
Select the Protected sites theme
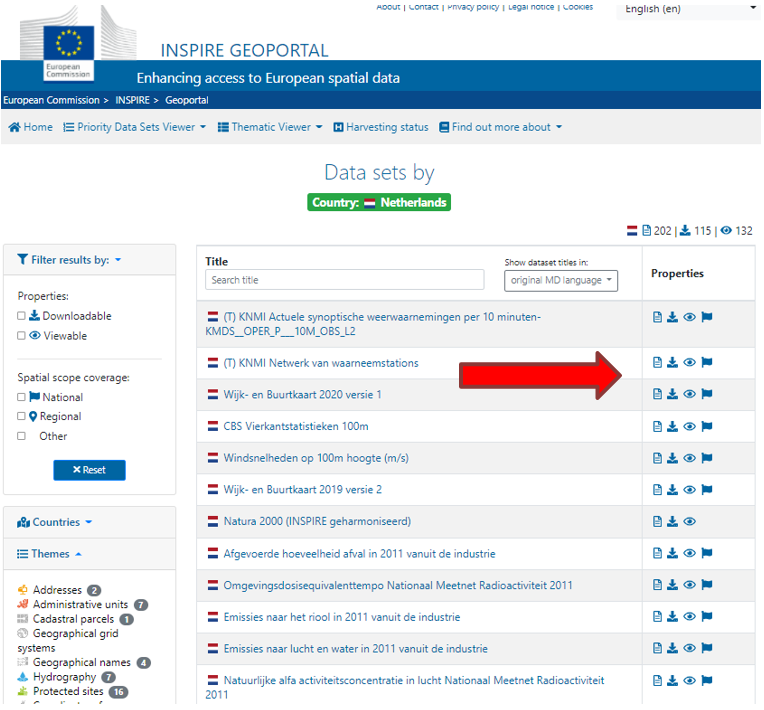click(68, 691)
